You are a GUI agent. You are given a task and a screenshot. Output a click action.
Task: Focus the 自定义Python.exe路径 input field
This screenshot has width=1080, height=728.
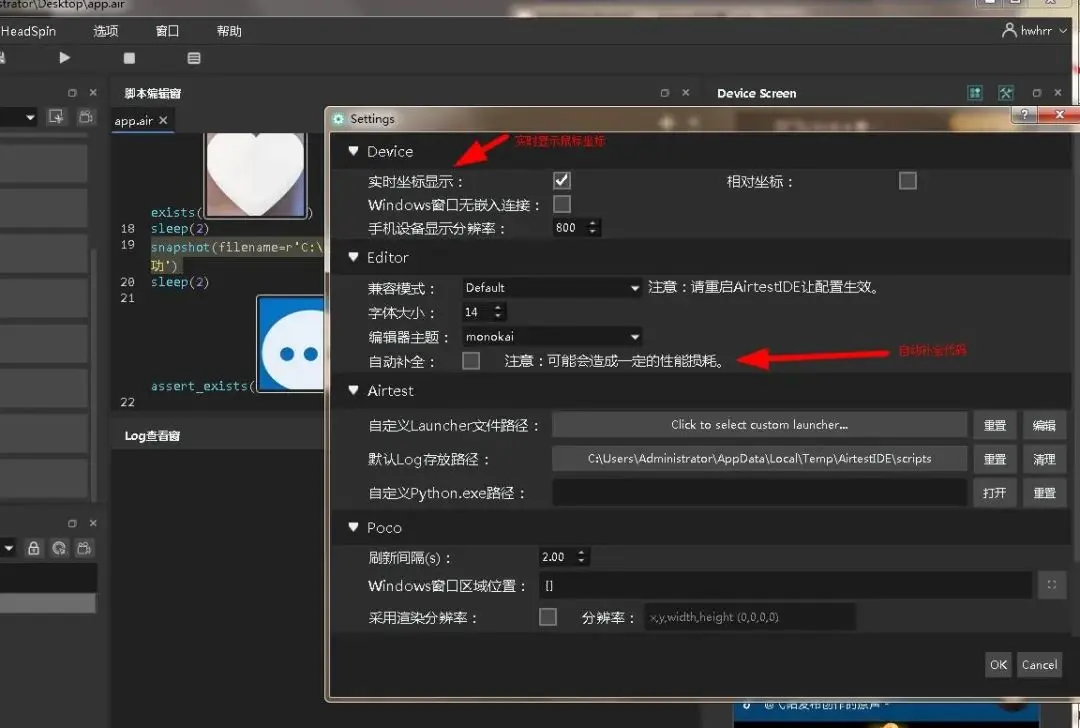[759, 492]
